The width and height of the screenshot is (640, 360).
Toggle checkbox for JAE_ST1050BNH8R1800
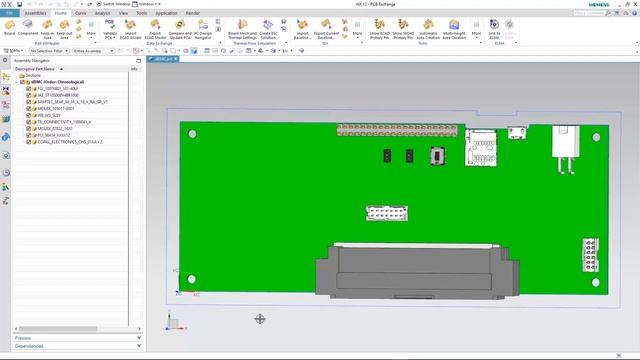pyautogui.click(x=29, y=95)
